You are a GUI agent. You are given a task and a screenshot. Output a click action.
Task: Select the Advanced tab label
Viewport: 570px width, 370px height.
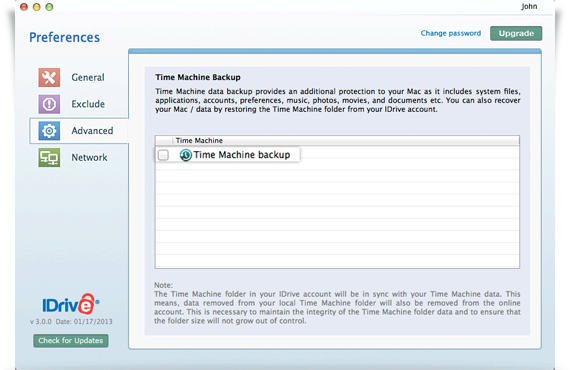click(x=92, y=131)
